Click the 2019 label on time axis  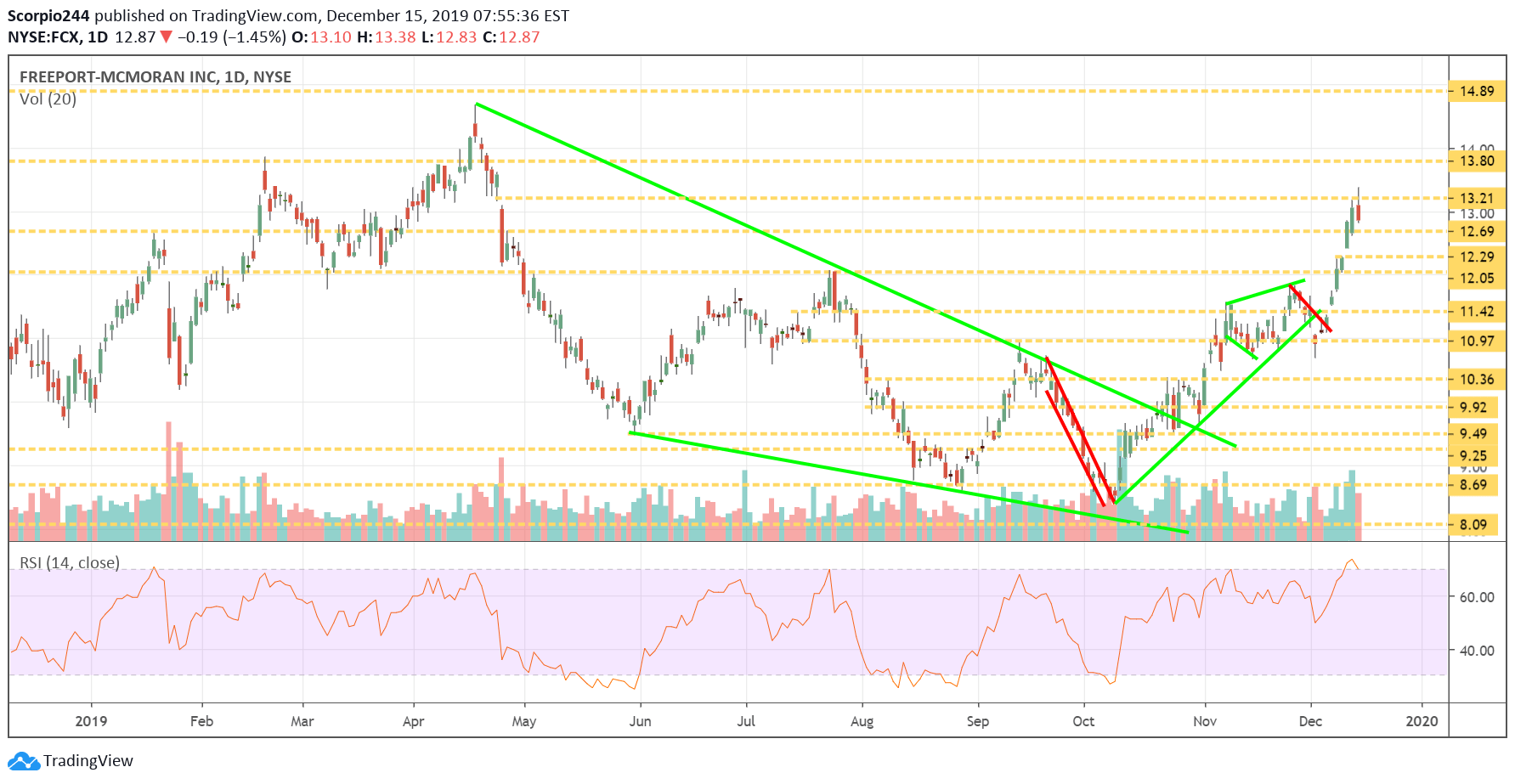pos(91,721)
